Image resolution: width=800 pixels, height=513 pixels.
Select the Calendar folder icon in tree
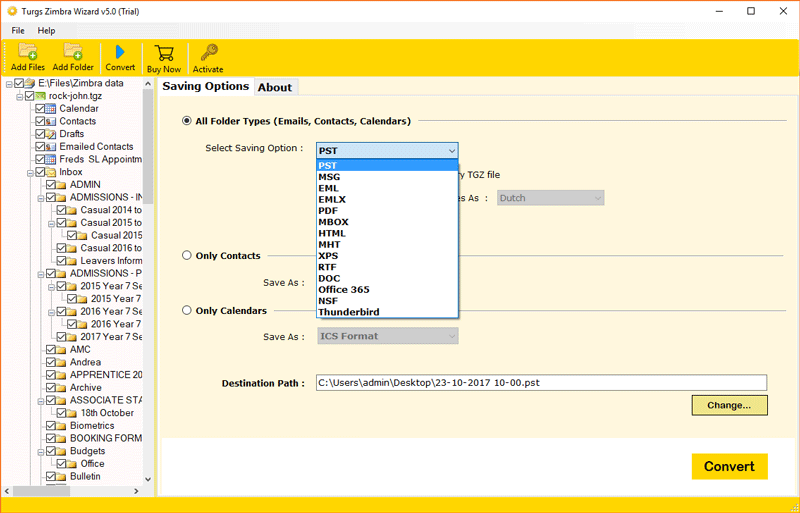click(51, 109)
